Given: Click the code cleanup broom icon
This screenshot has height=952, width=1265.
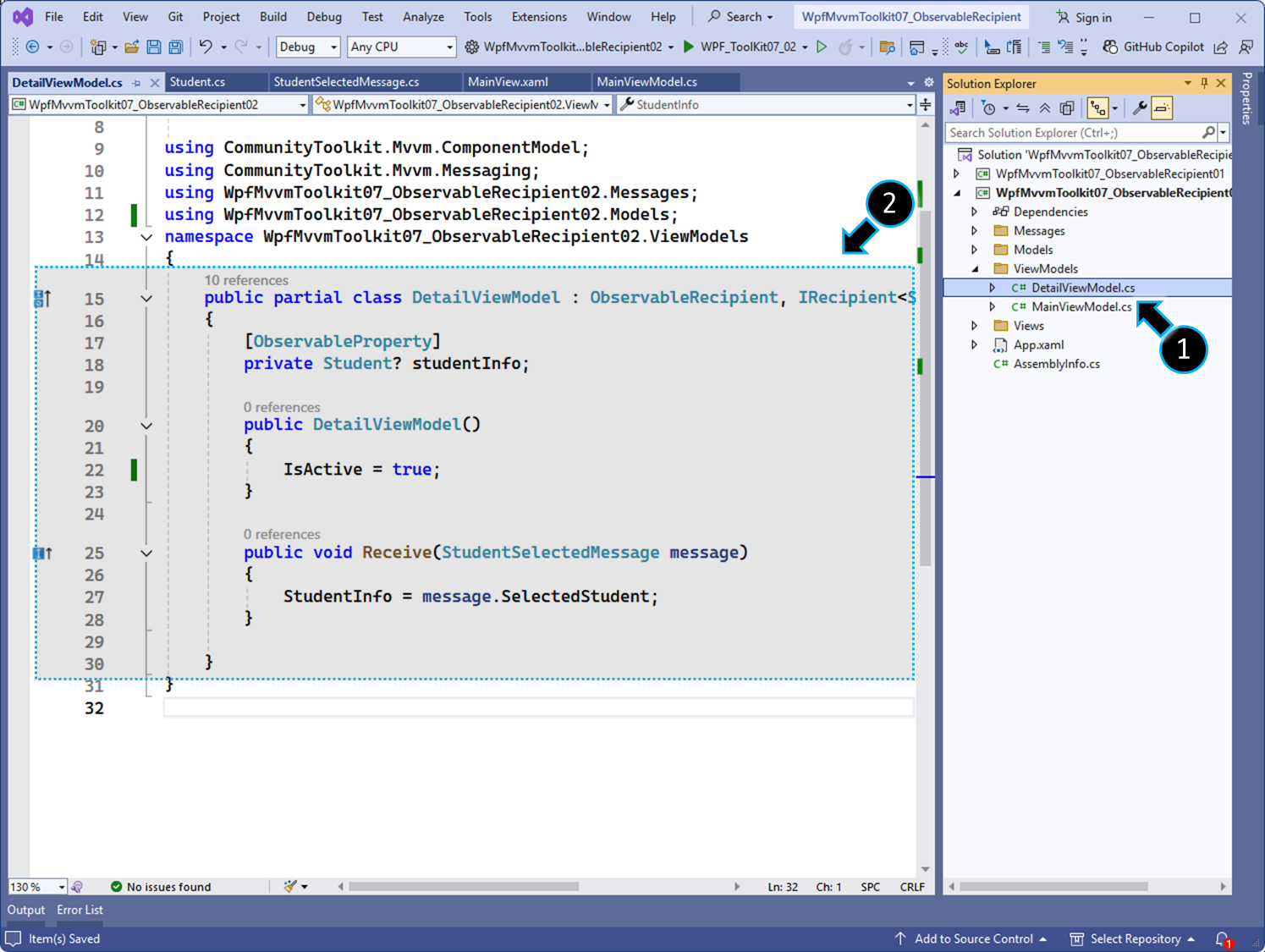Looking at the screenshot, I should [290, 887].
